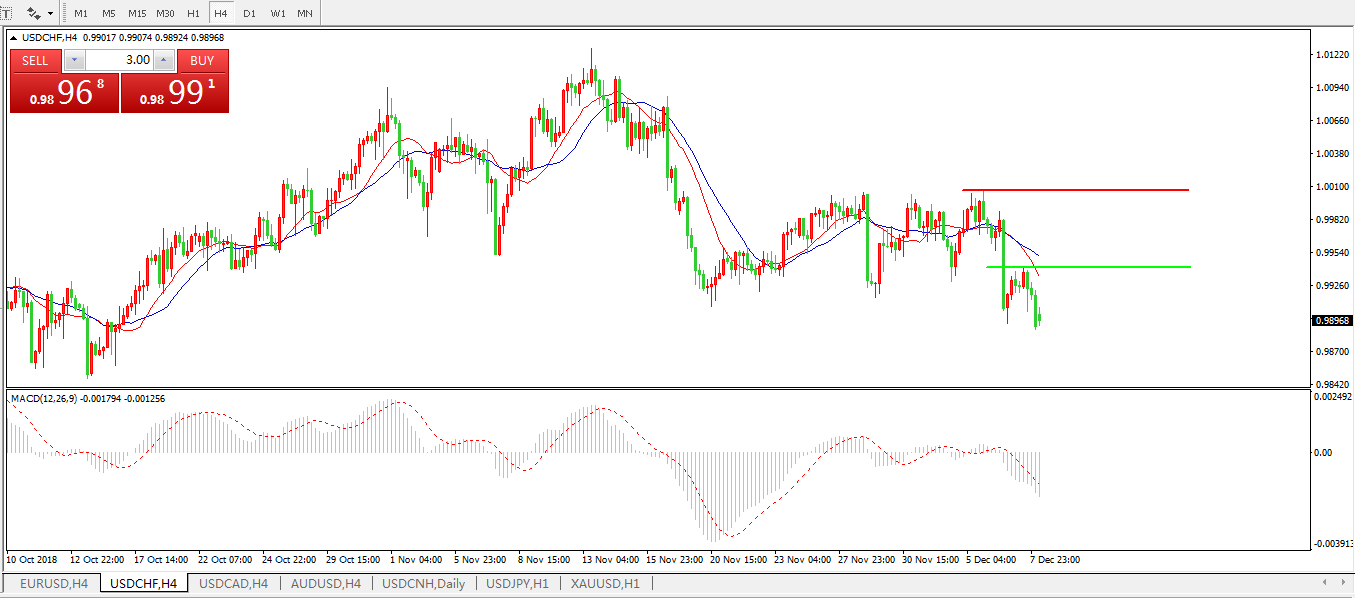
Task: Open the EURUSD,H4 chart tab
Action: [x=54, y=583]
